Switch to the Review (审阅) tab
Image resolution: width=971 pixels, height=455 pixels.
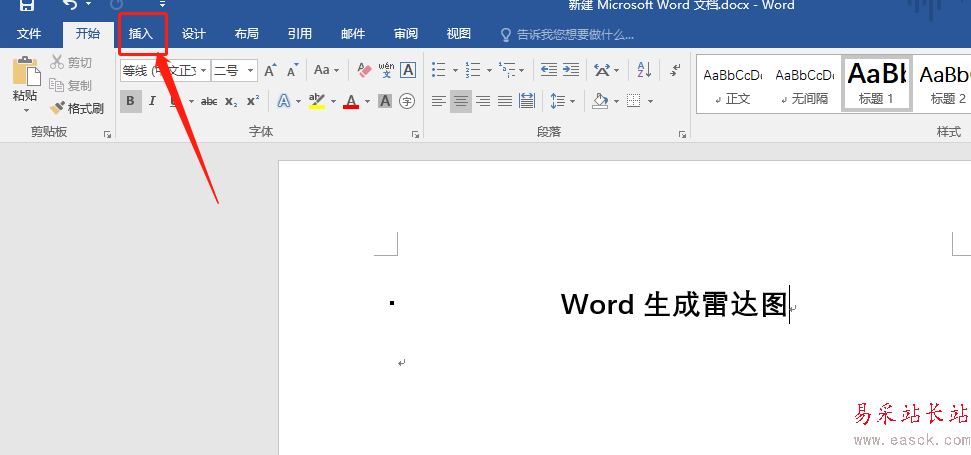pos(406,34)
